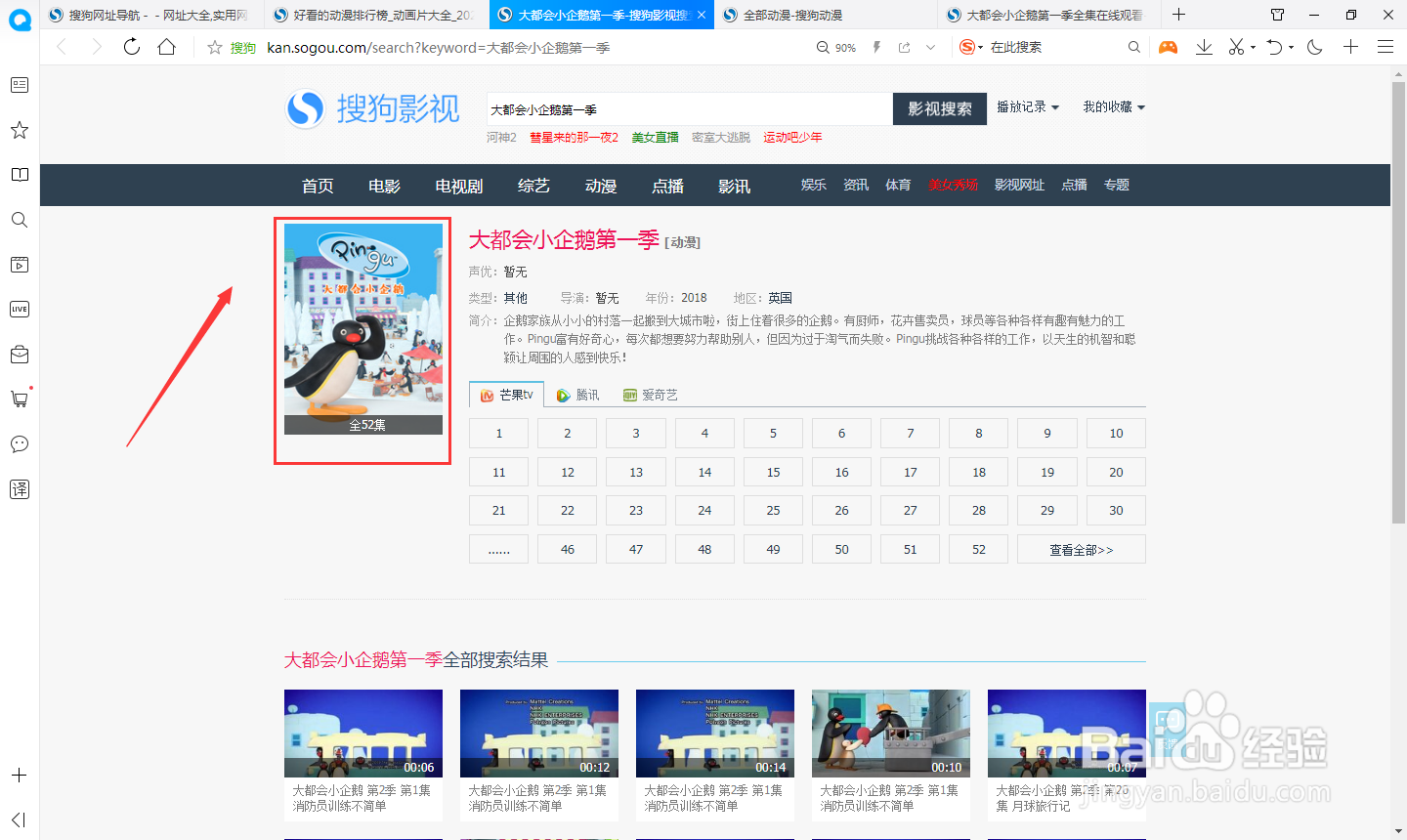
Task: Expand the hidden episodes ellipsis
Action: (x=499, y=550)
